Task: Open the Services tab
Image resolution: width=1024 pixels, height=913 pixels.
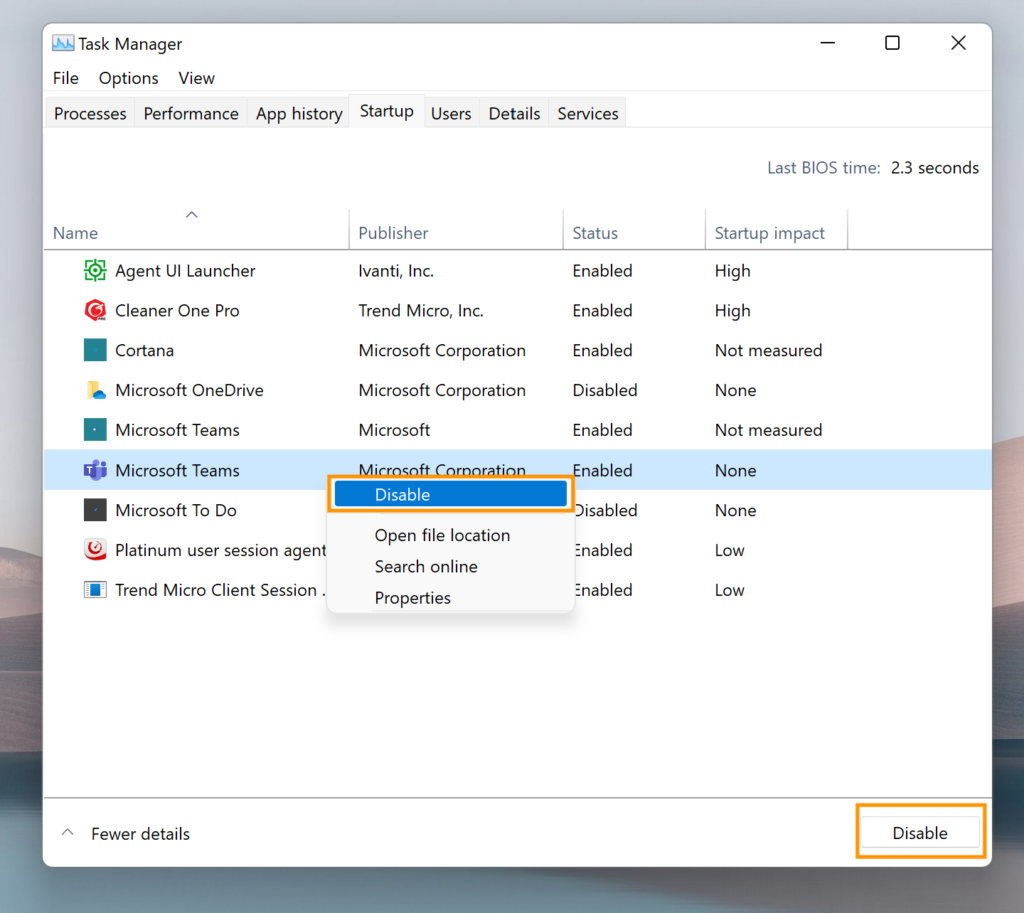Action: pos(587,114)
